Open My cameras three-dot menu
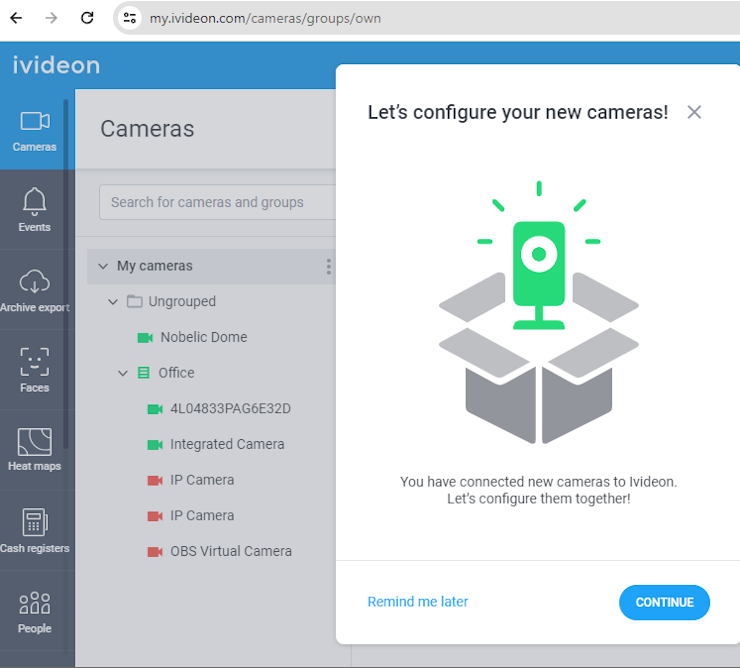 pyautogui.click(x=328, y=267)
